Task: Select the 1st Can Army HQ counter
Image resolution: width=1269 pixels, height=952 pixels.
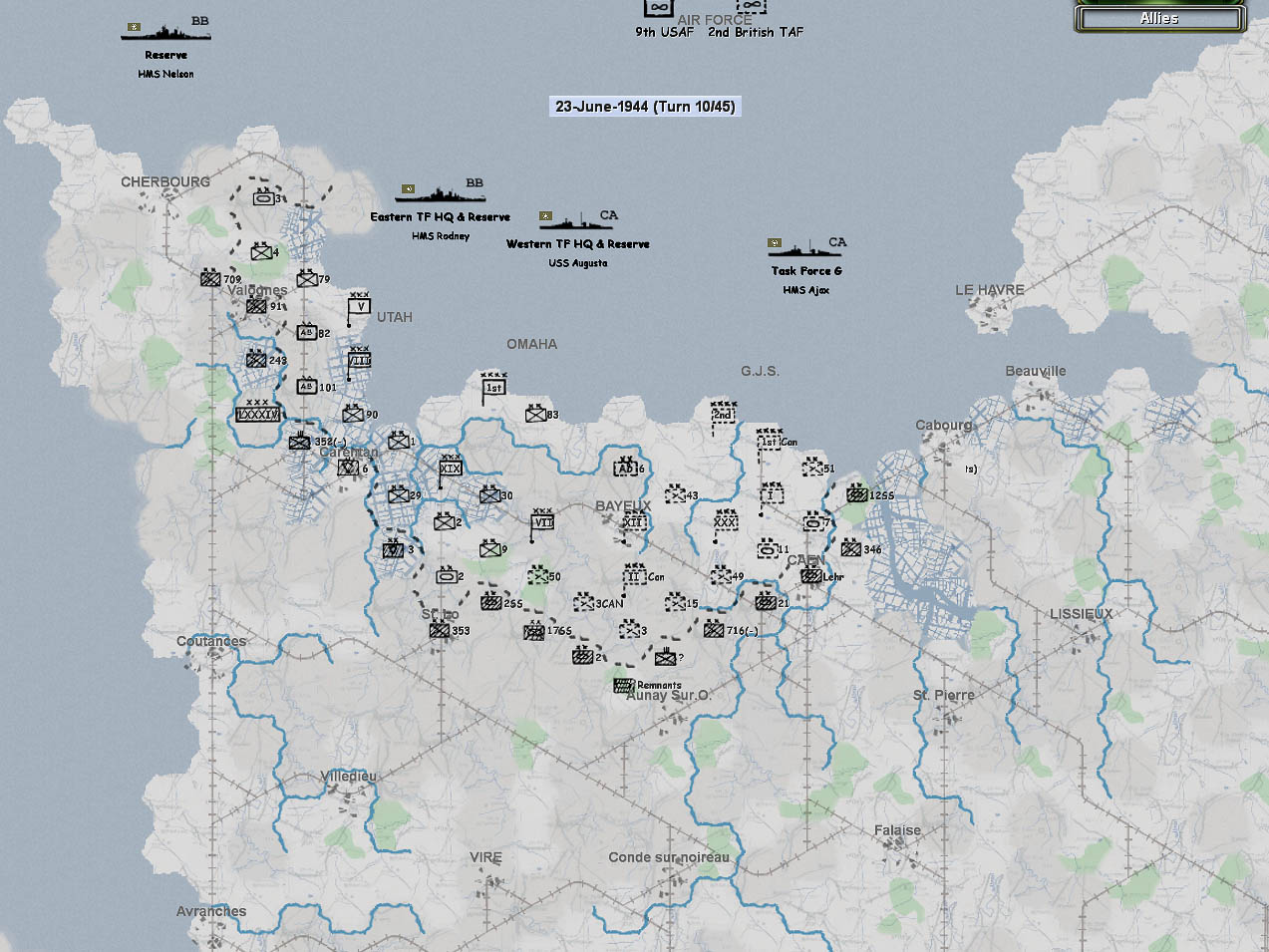Action: [x=769, y=442]
